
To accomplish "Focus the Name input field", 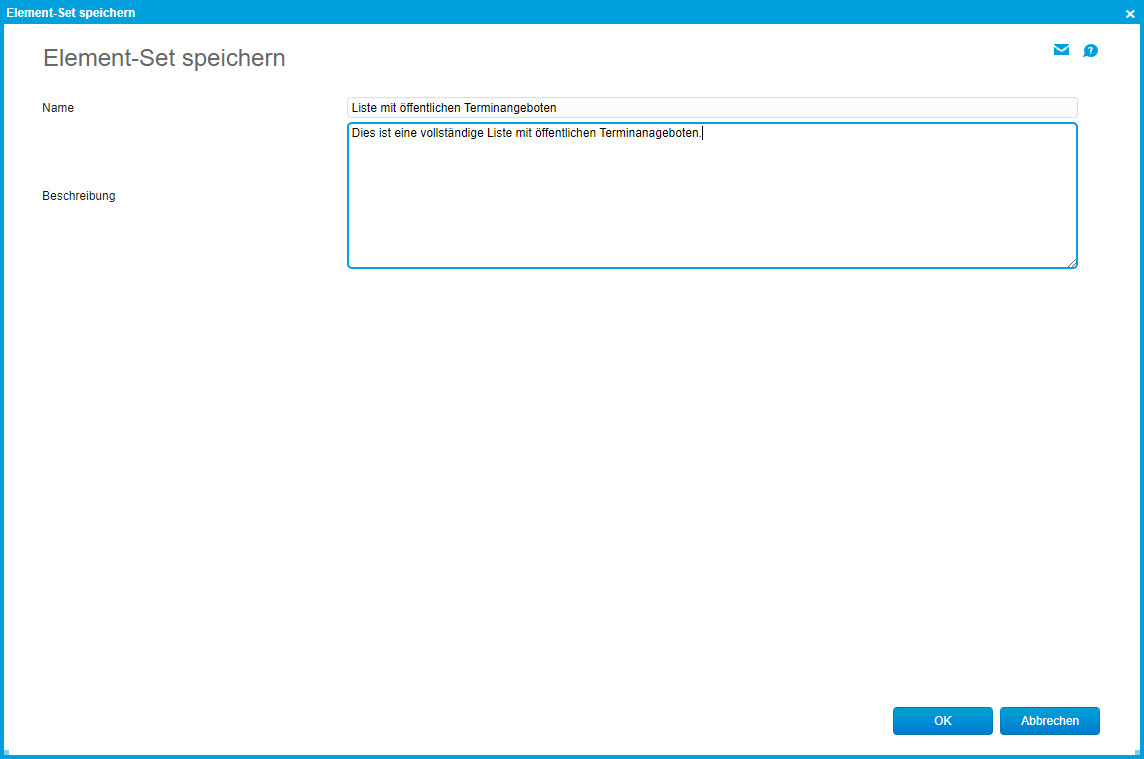I will coord(712,107).
